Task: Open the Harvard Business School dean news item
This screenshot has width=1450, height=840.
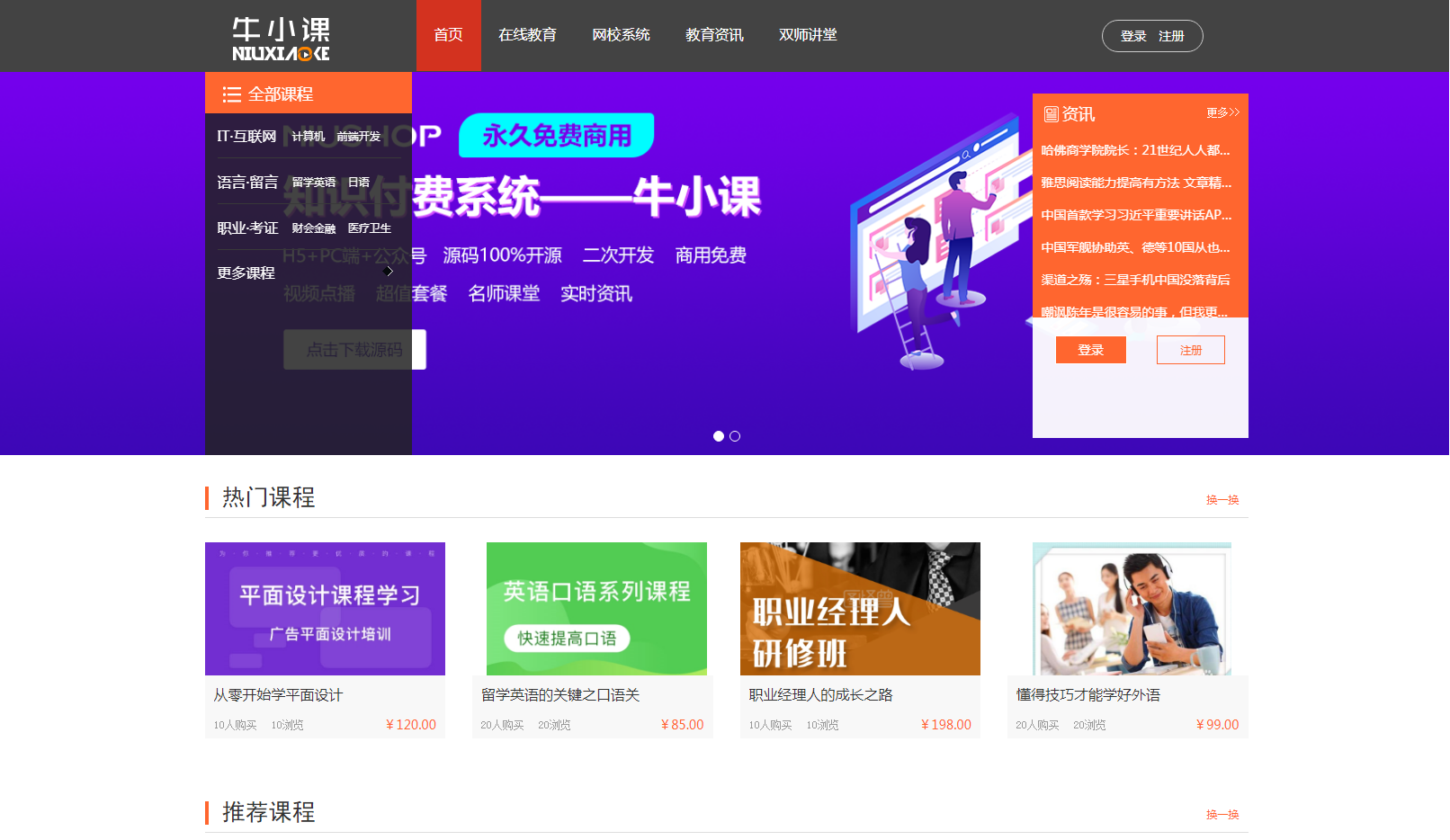Action: pos(1135,150)
